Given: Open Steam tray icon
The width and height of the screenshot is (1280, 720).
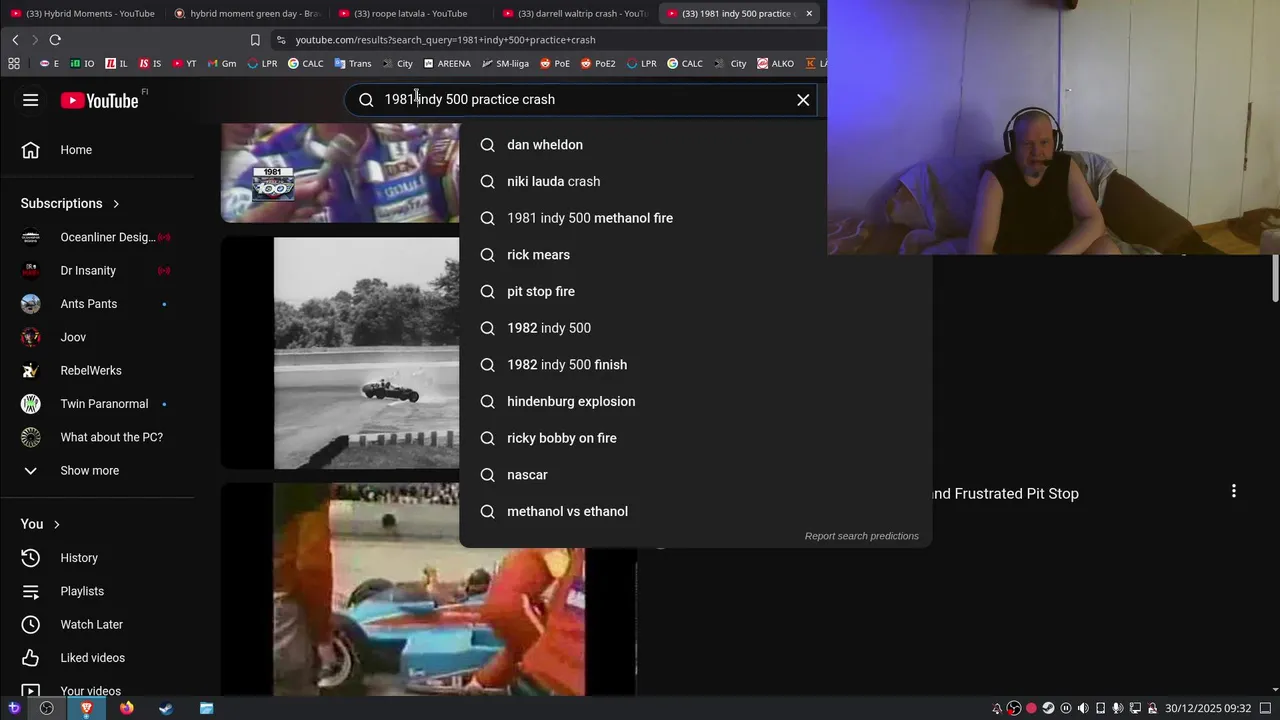Looking at the screenshot, I should 1048,708.
